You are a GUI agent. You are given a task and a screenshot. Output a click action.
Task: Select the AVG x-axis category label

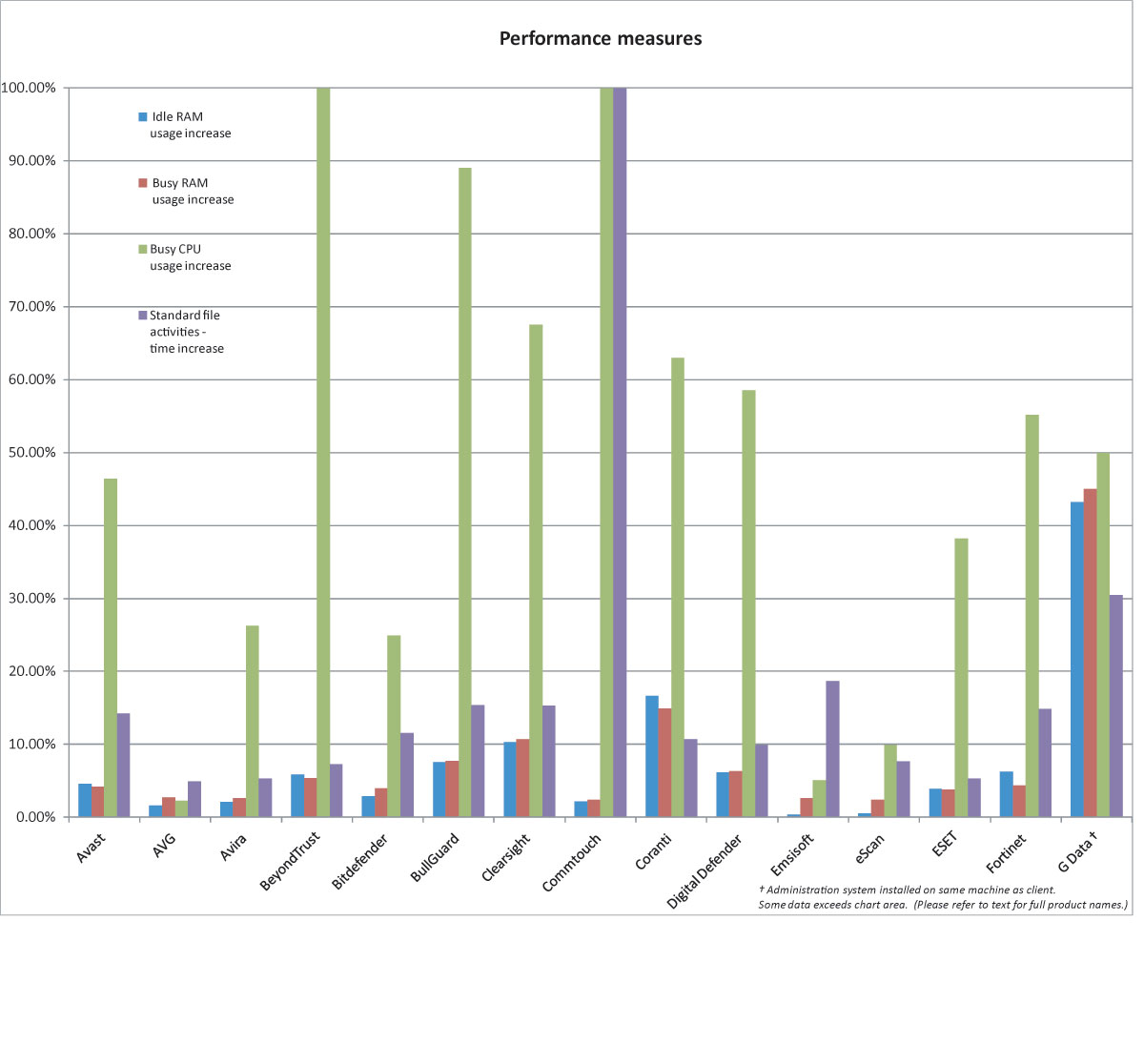(x=164, y=845)
